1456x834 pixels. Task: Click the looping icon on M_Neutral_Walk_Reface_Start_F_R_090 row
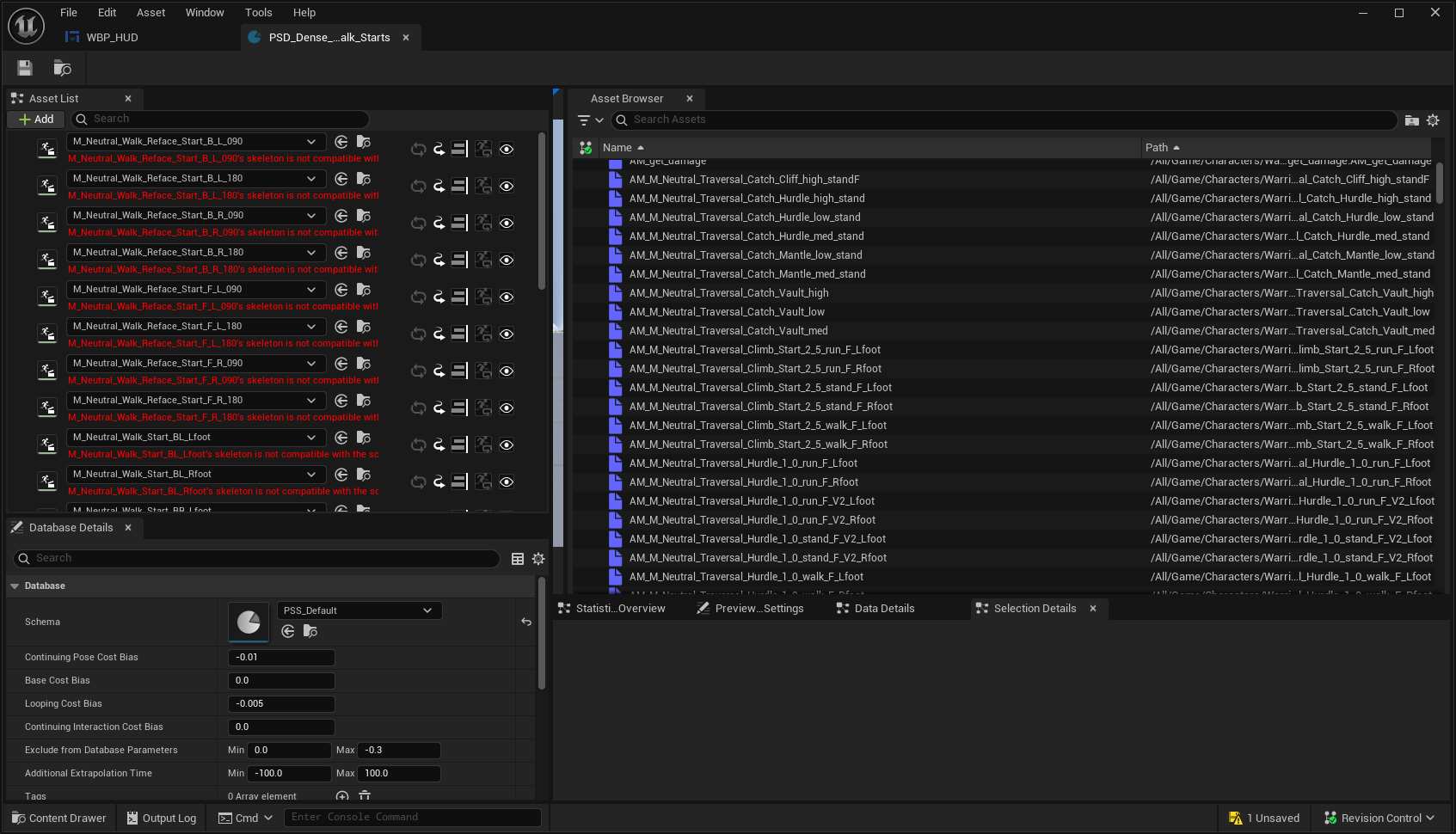[419, 371]
